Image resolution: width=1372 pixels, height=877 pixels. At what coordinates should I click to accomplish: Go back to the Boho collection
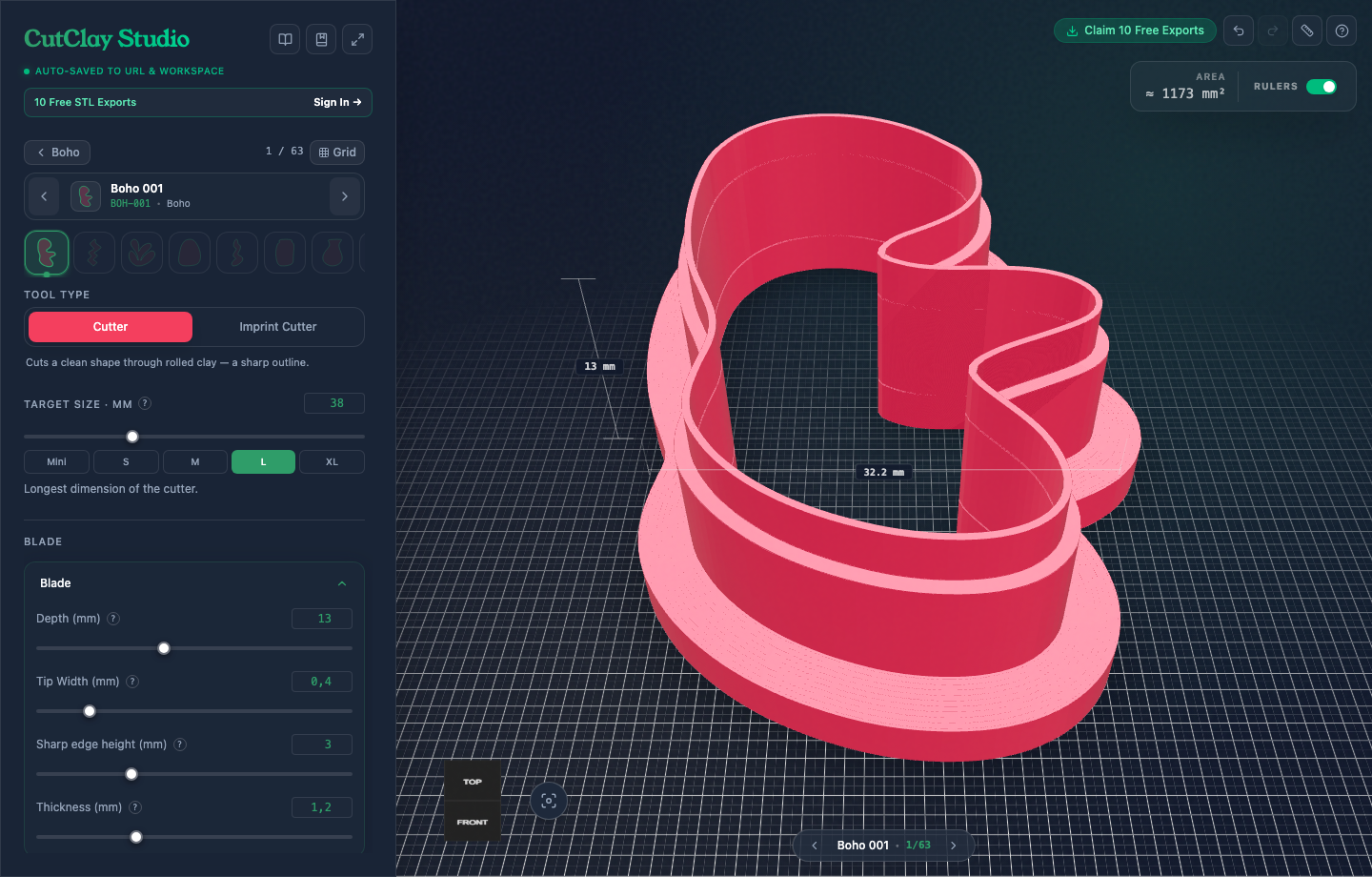pyautogui.click(x=57, y=153)
